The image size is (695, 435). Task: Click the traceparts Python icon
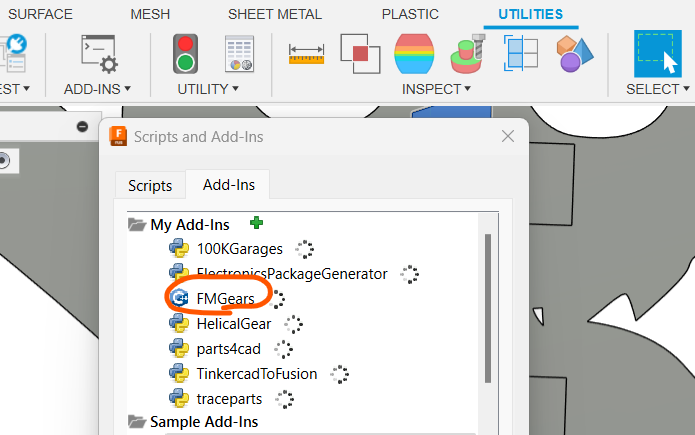(179, 398)
